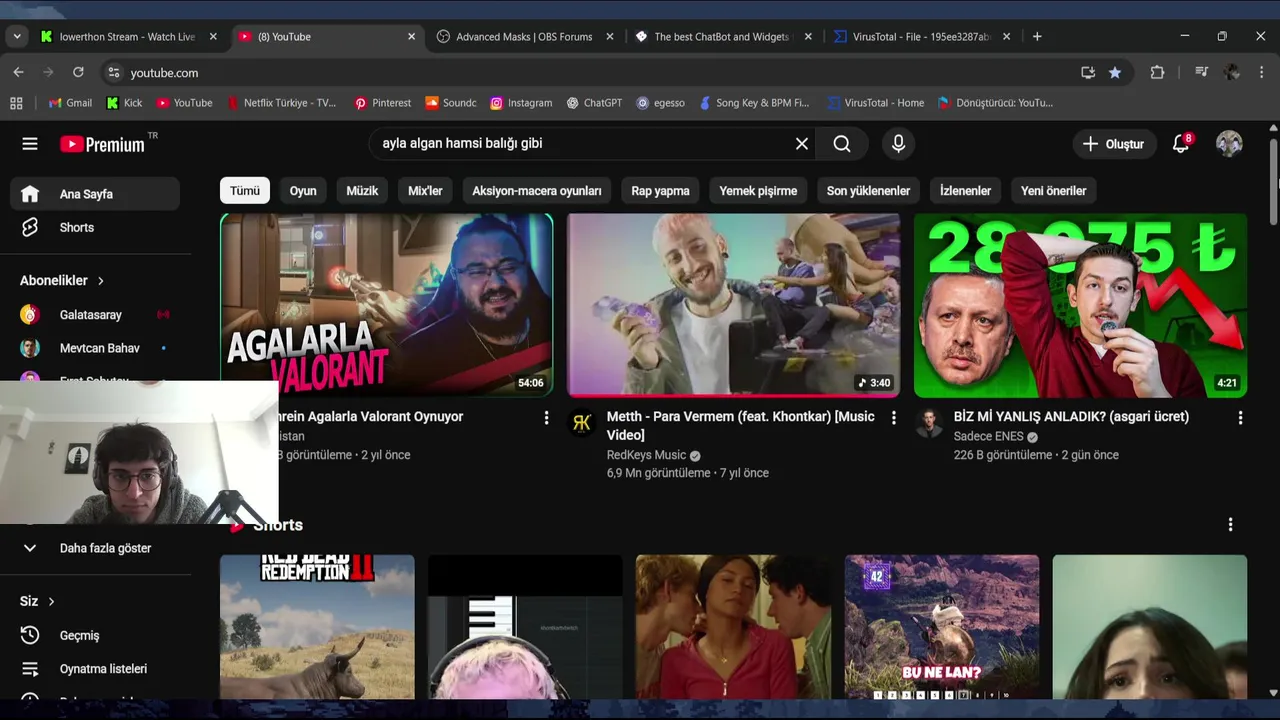This screenshot has height=720, width=1280.
Task: Open the Mevtcan Bahav subscription
Action: (95, 348)
